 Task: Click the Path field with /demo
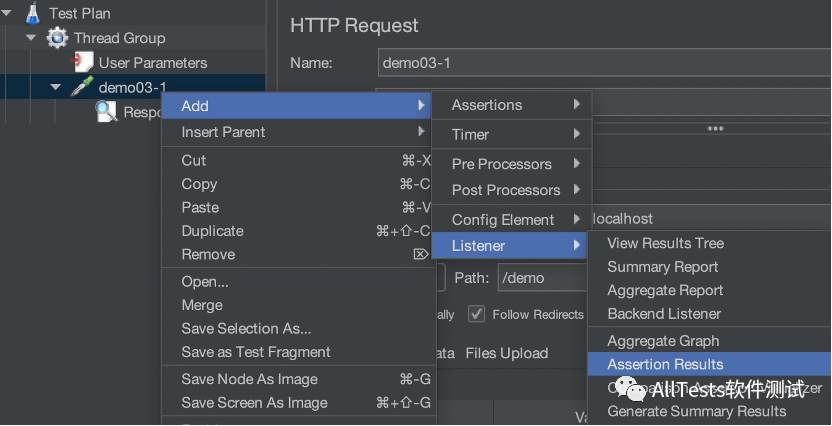click(x=540, y=277)
